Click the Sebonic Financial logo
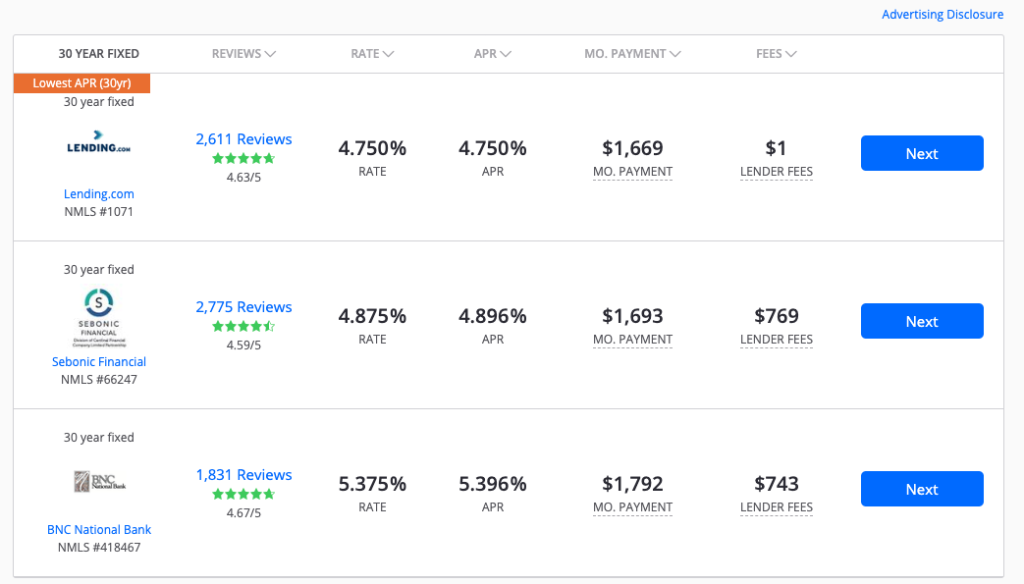1024x584 pixels. (x=98, y=316)
